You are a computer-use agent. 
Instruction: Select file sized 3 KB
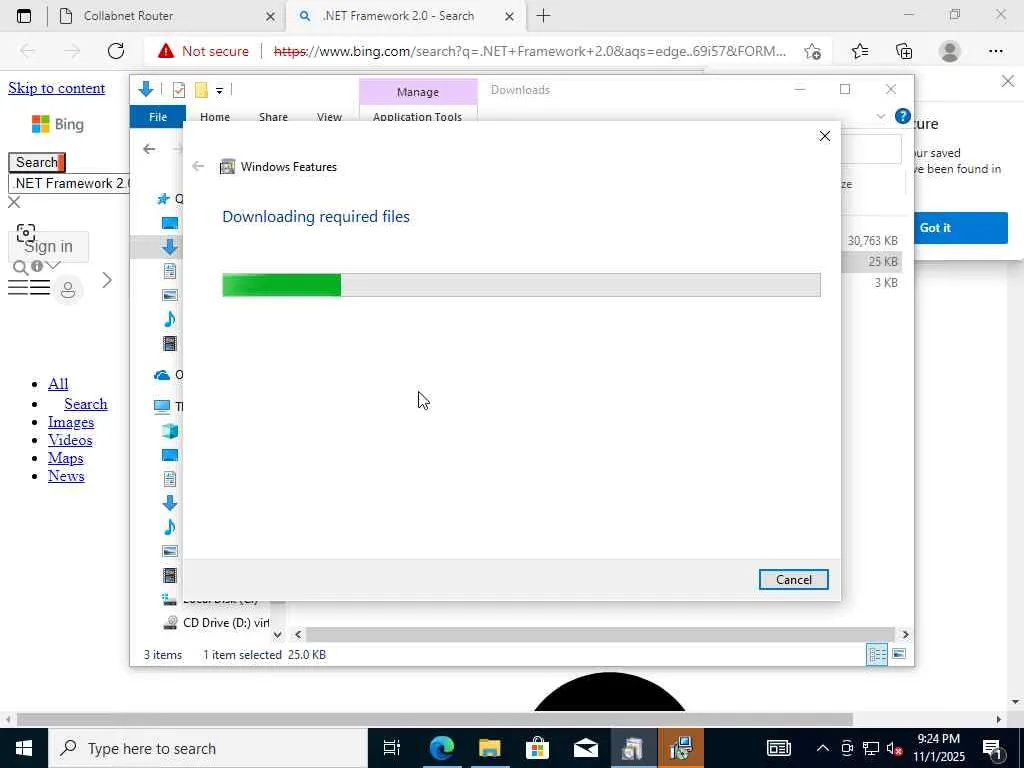coord(886,283)
